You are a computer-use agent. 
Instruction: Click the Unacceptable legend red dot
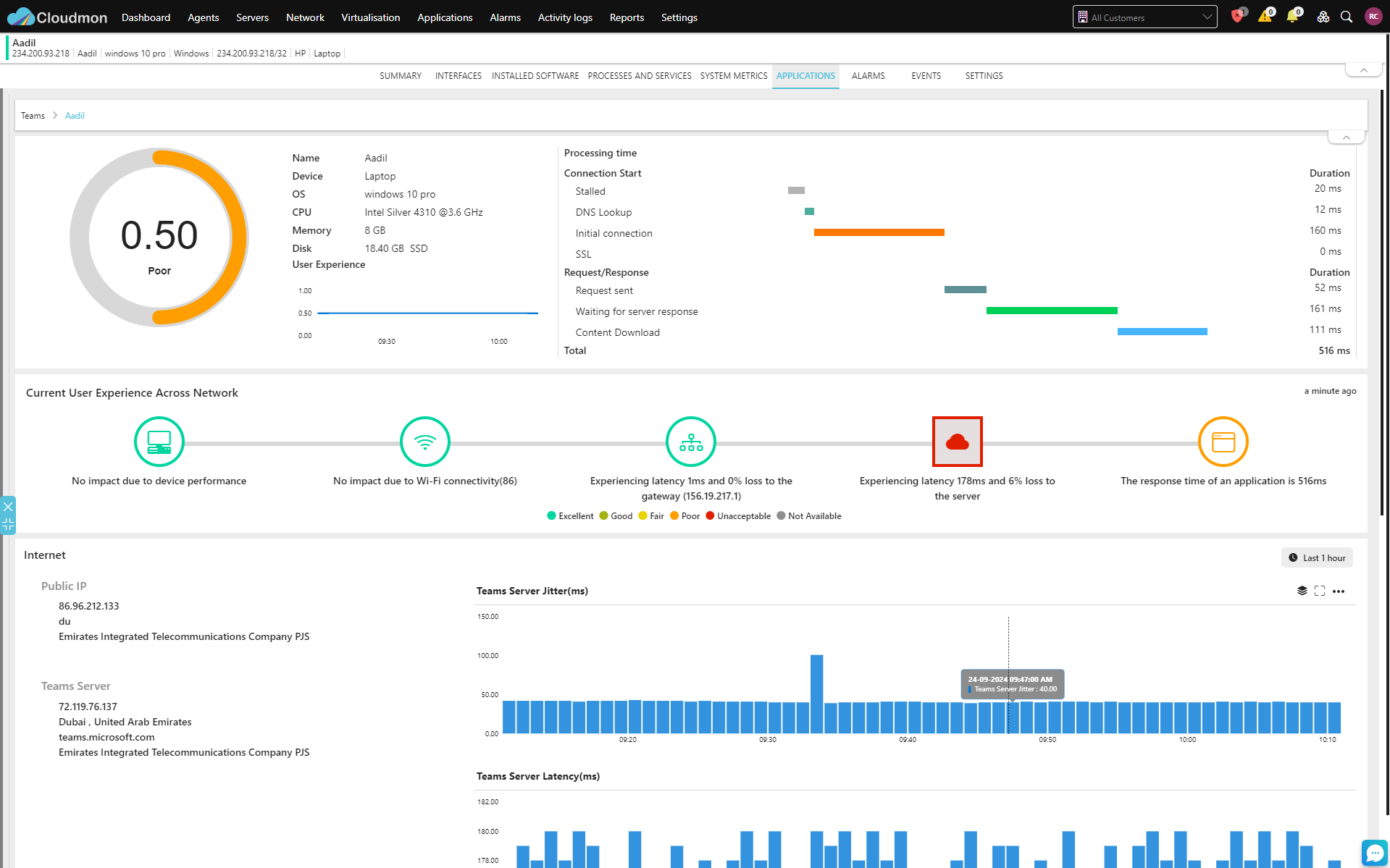(710, 515)
